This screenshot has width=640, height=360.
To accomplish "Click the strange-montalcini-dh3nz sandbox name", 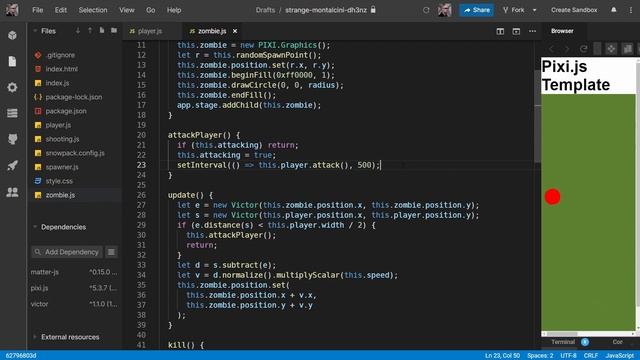I will [x=326, y=10].
